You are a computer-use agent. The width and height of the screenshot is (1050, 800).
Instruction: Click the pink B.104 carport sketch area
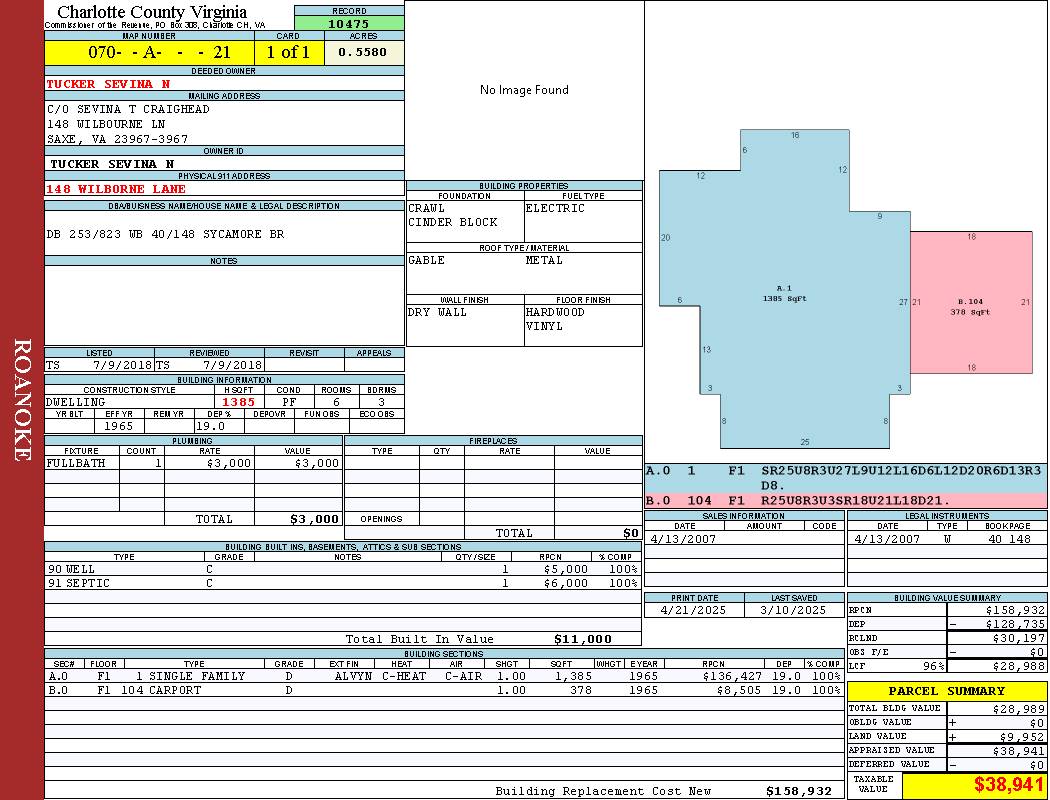pos(970,303)
